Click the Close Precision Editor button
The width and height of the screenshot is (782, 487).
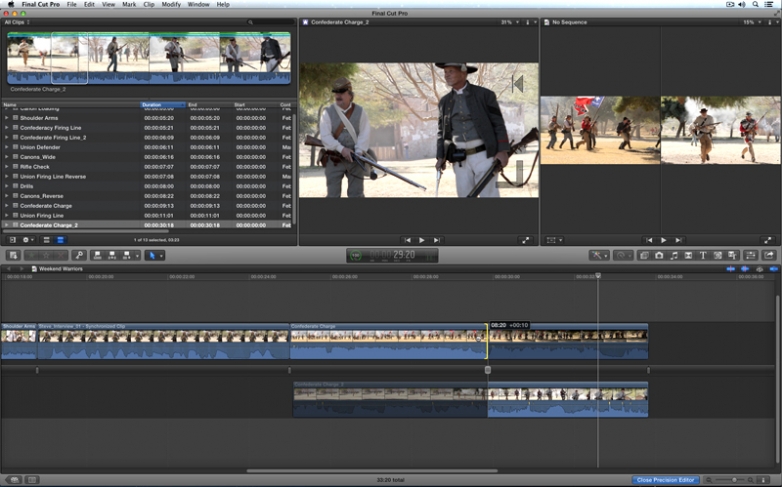coord(665,480)
